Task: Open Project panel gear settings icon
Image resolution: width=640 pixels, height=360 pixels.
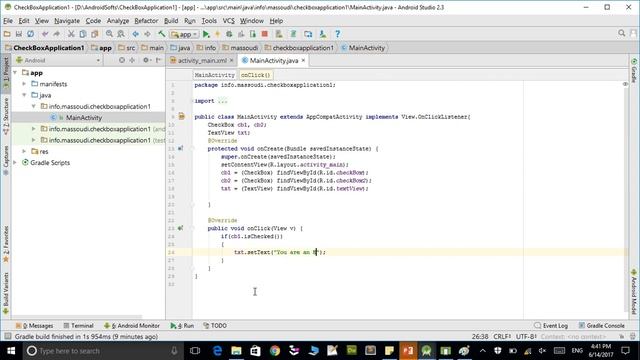Action: click(146, 60)
